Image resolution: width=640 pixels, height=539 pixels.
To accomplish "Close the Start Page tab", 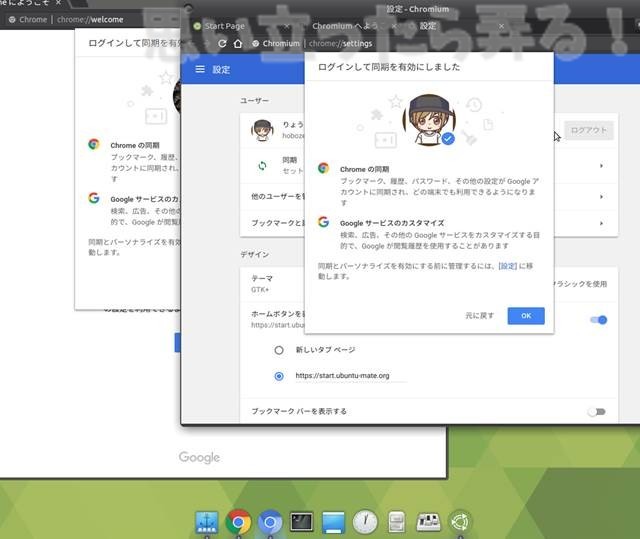I will 287,26.
